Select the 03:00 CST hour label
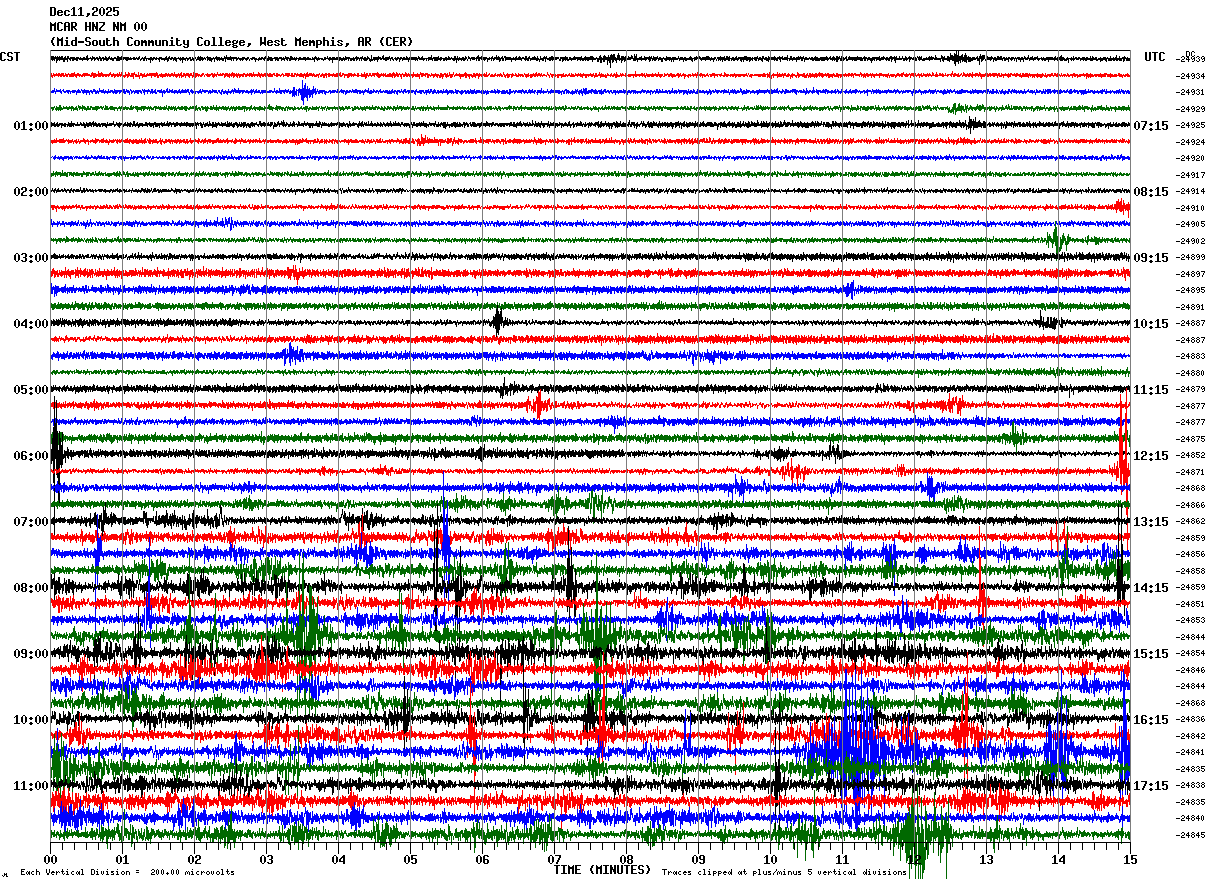The image size is (1210, 886). coord(31,258)
